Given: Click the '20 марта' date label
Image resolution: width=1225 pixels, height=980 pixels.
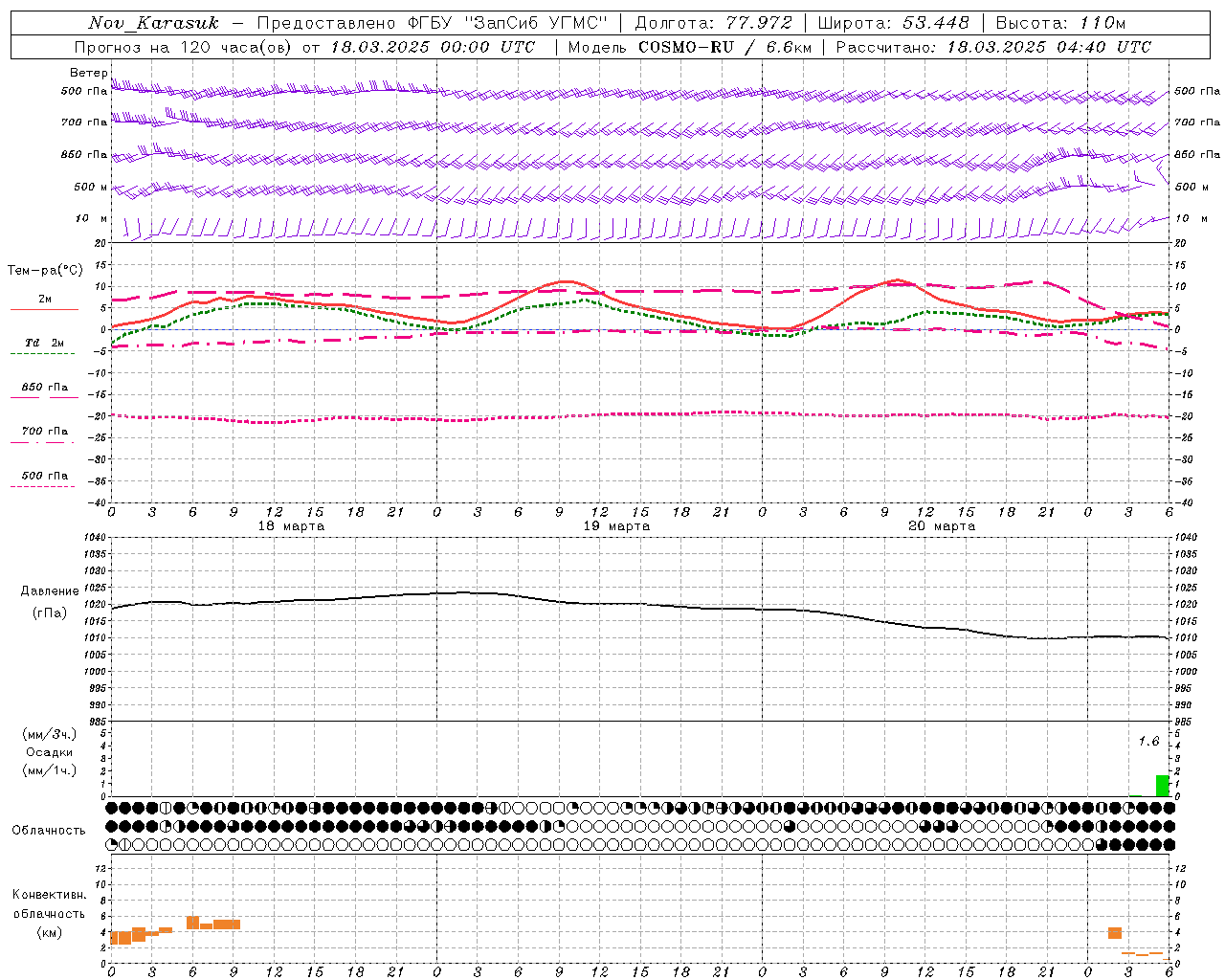Looking at the screenshot, I should tap(942, 526).
